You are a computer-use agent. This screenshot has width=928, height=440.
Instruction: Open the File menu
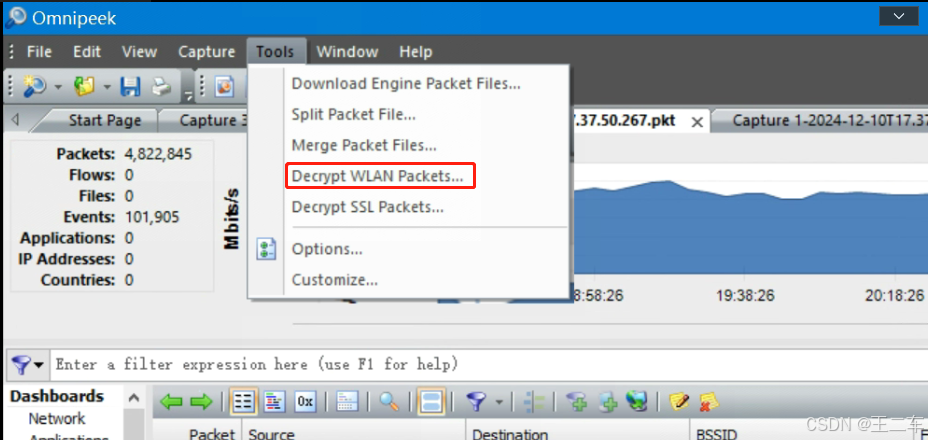[39, 52]
